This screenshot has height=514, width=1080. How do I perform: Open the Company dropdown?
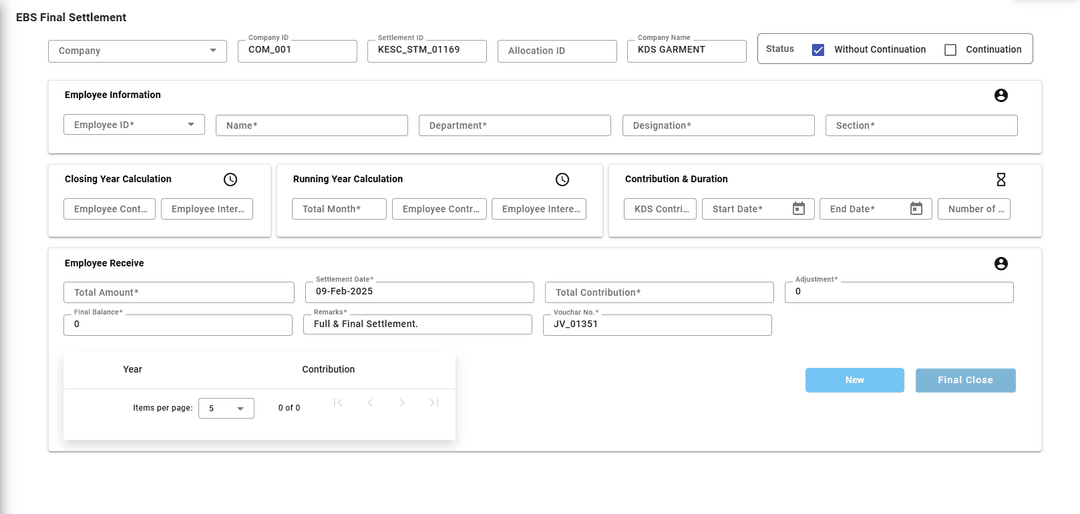coord(138,51)
